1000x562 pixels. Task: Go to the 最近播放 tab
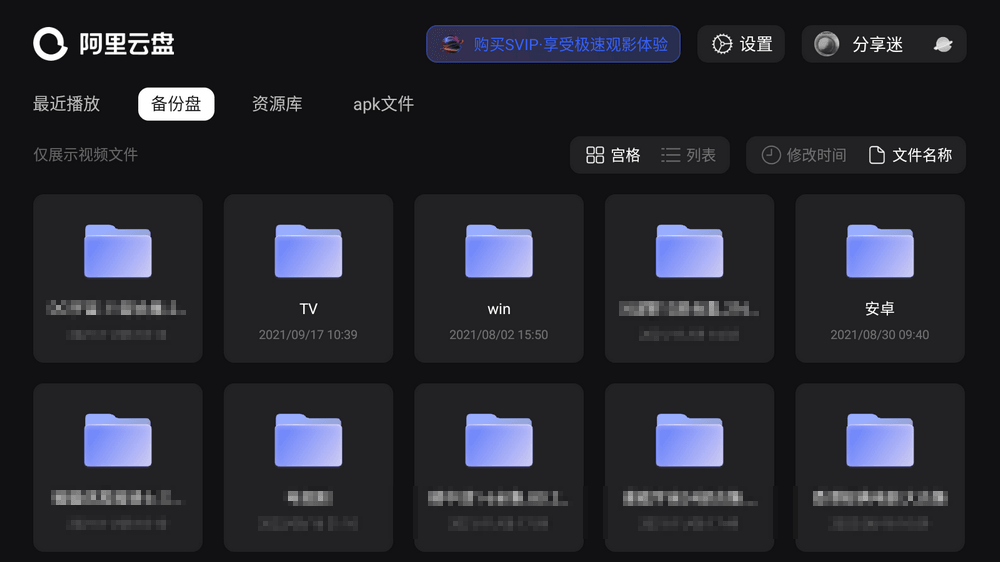[67, 104]
